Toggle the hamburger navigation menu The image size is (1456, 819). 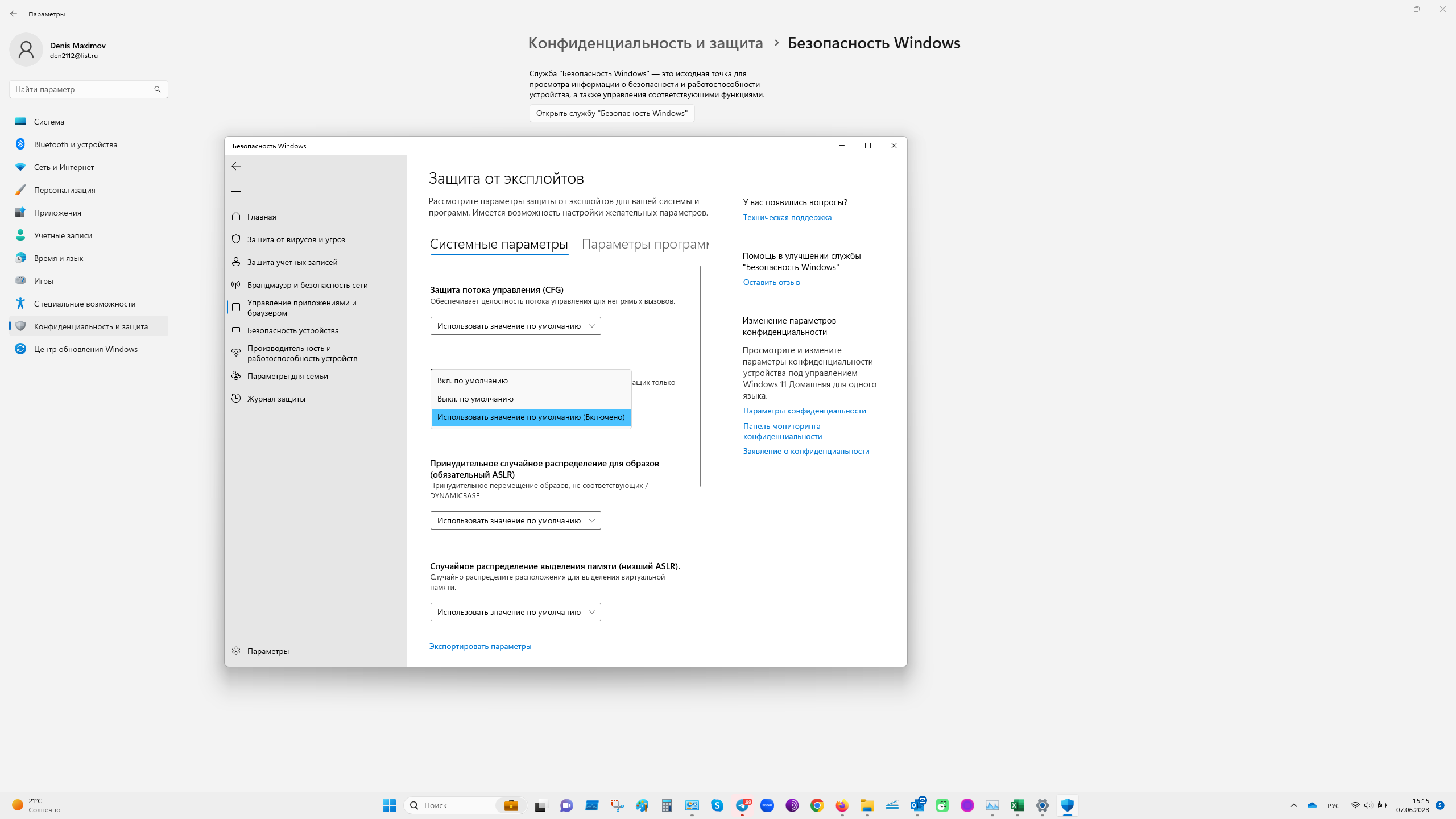(236, 189)
